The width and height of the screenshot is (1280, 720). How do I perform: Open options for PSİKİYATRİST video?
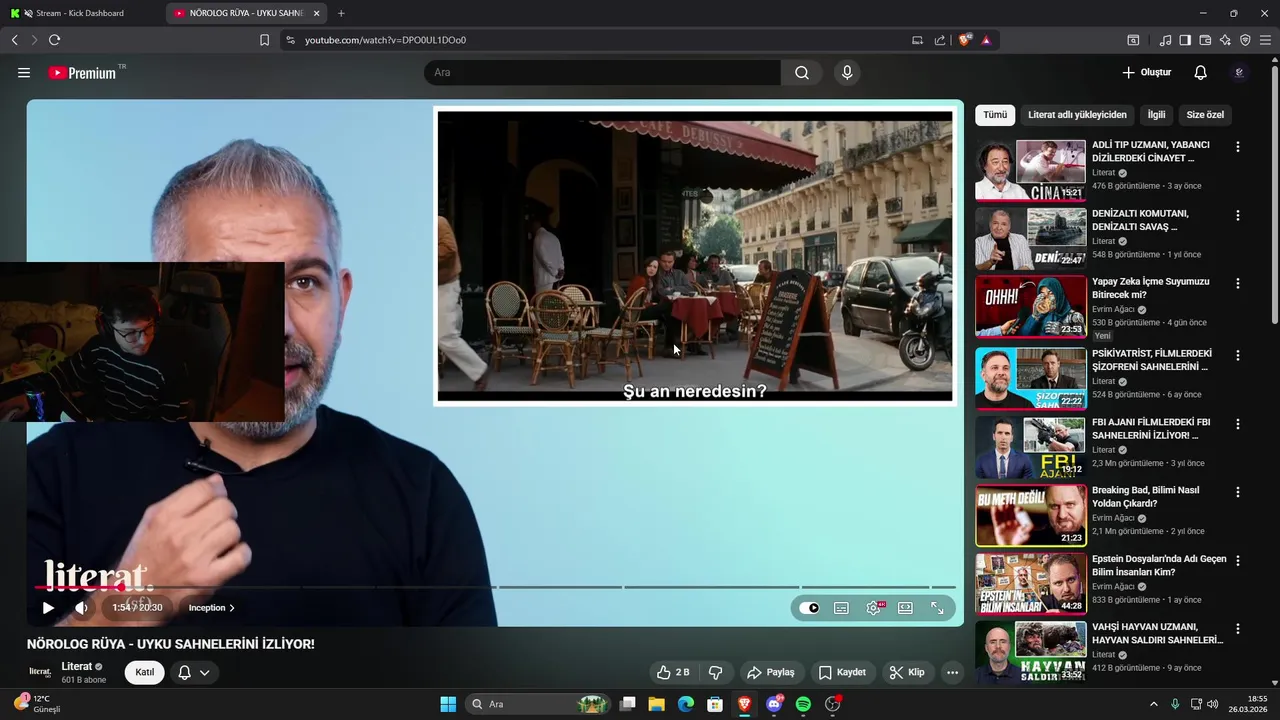1237,355
